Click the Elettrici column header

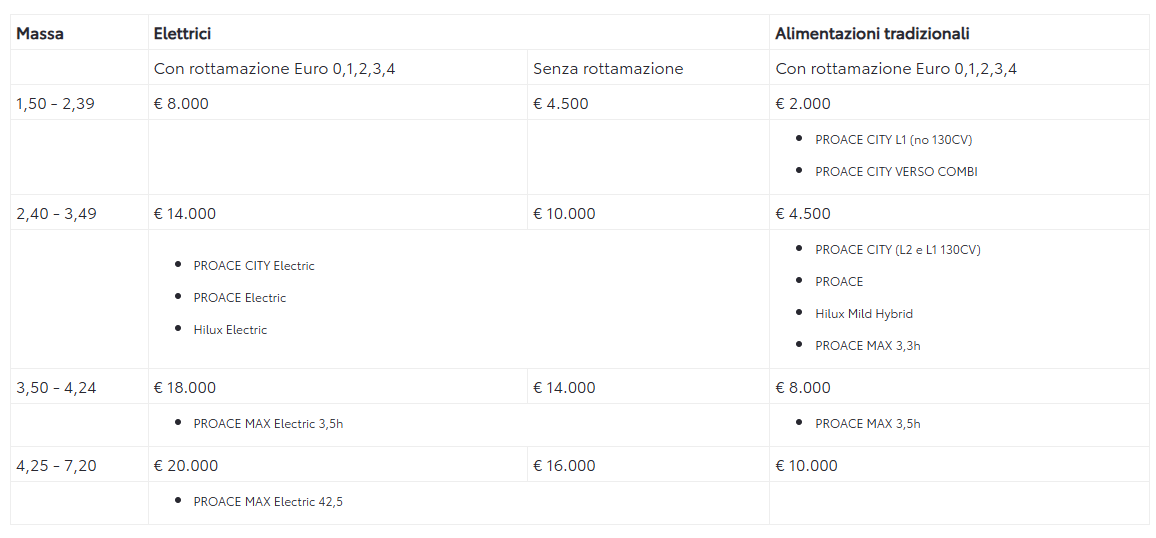point(183,33)
